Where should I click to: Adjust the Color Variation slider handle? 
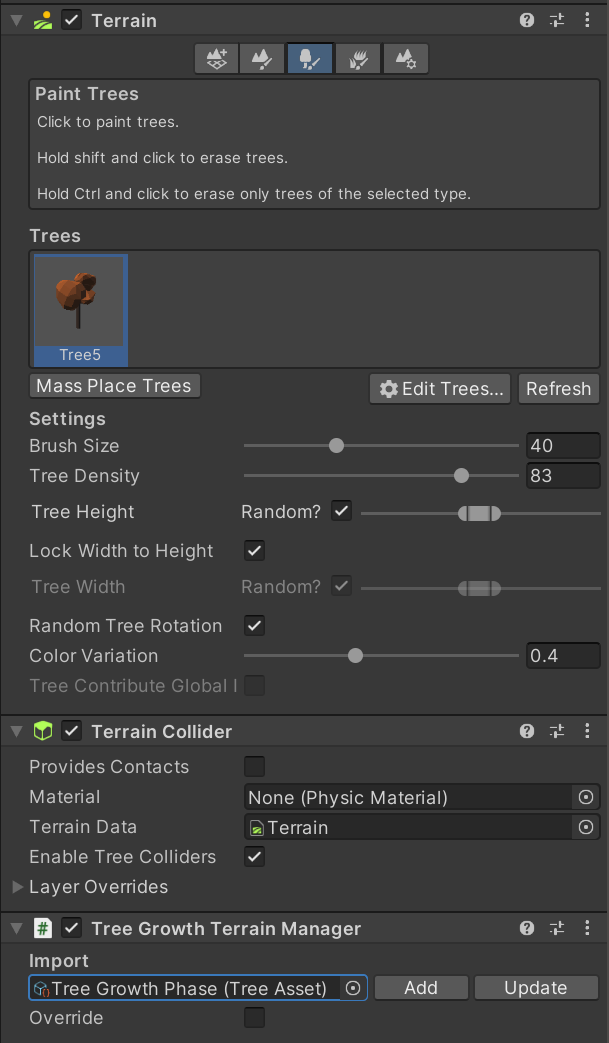click(x=356, y=656)
